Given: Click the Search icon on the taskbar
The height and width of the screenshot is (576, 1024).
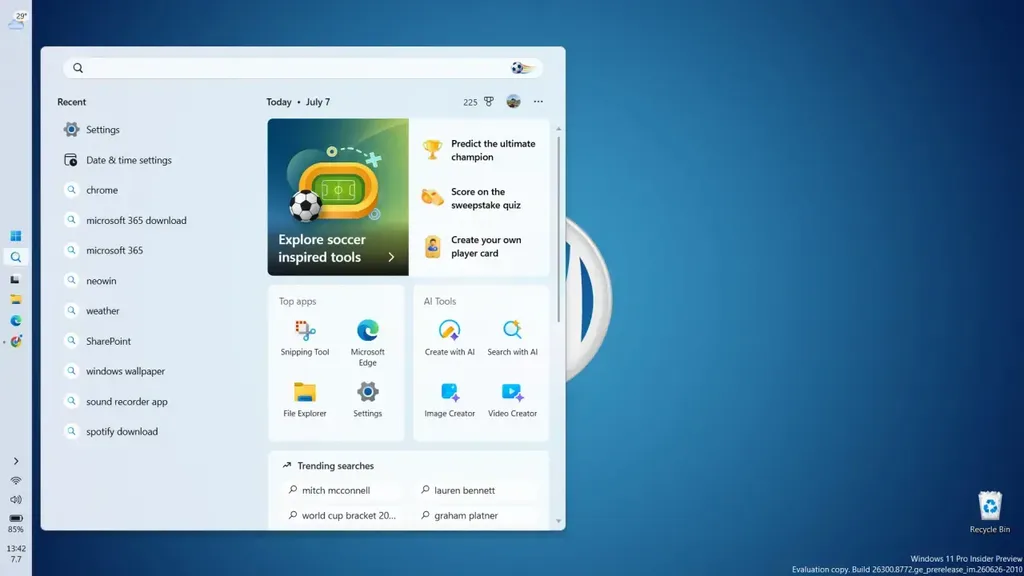Looking at the screenshot, I should pos(16,257).
